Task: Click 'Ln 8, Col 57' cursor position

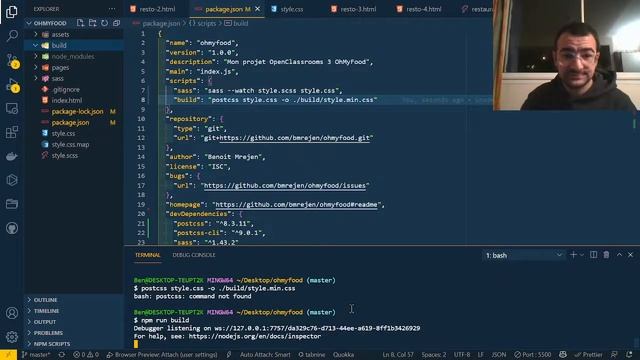Action: [398, 355]
